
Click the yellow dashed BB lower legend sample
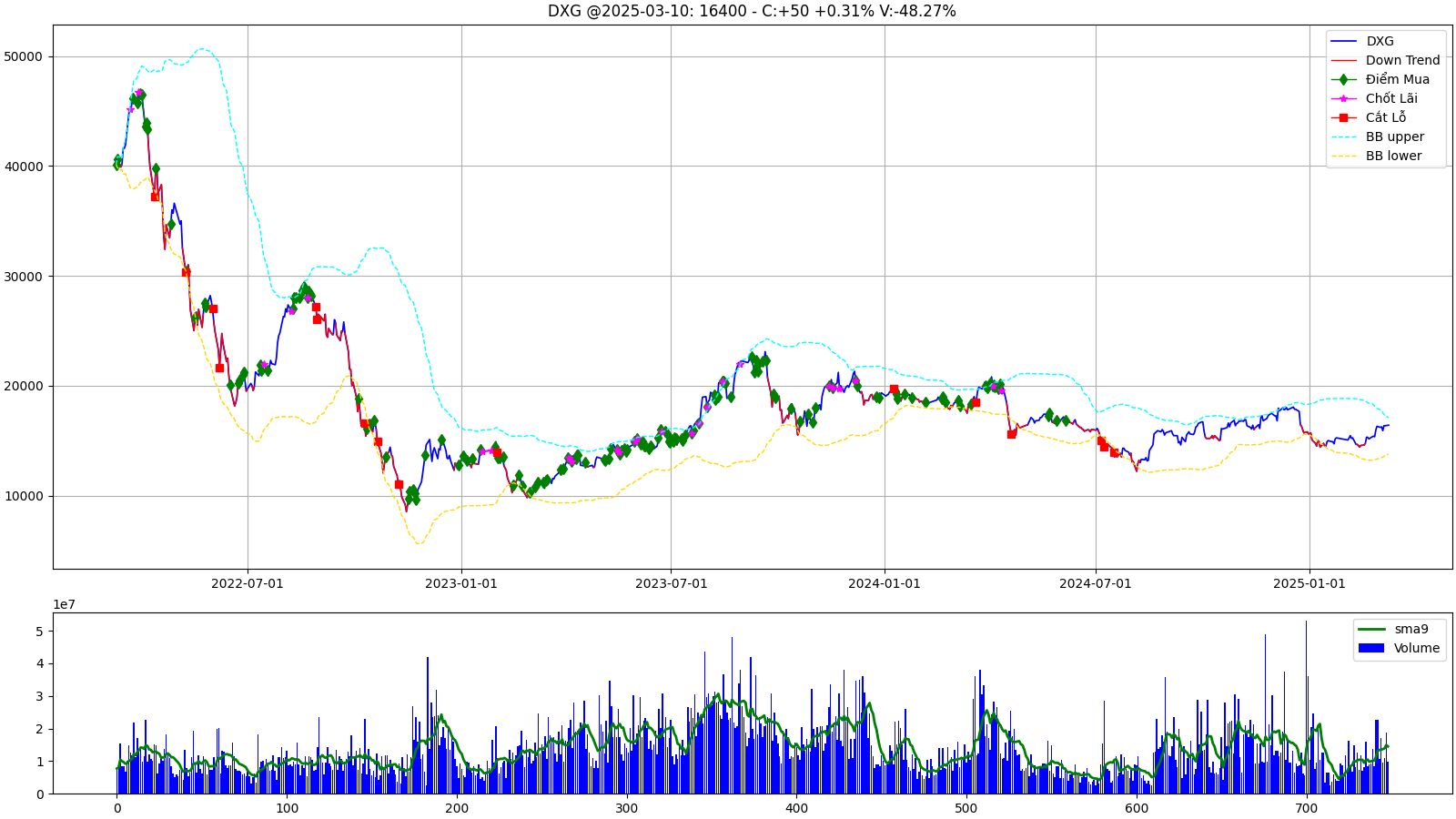point(1343,156)
